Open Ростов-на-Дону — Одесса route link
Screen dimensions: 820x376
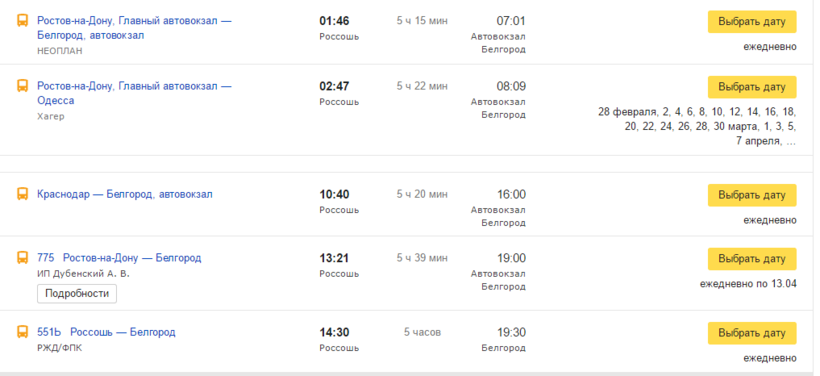(x=134, y=93)
